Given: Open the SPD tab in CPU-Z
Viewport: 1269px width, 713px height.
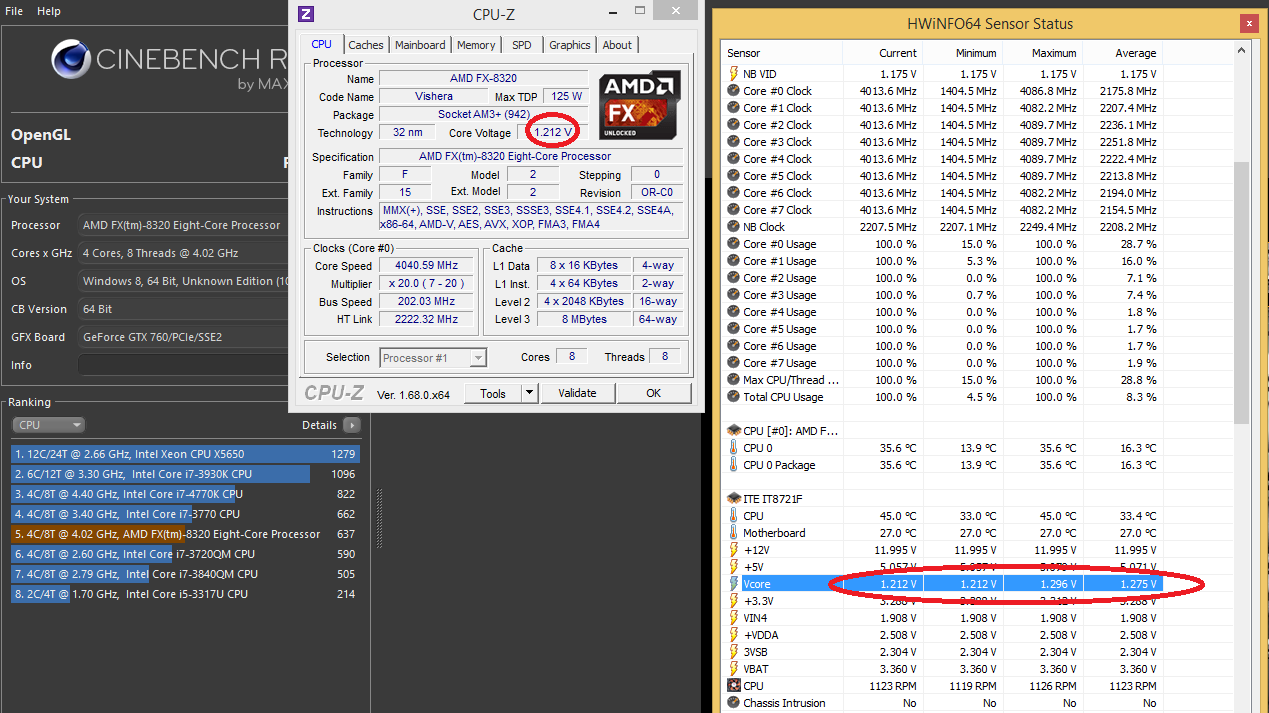Looking at the screenshot, I should coord(522,45).
